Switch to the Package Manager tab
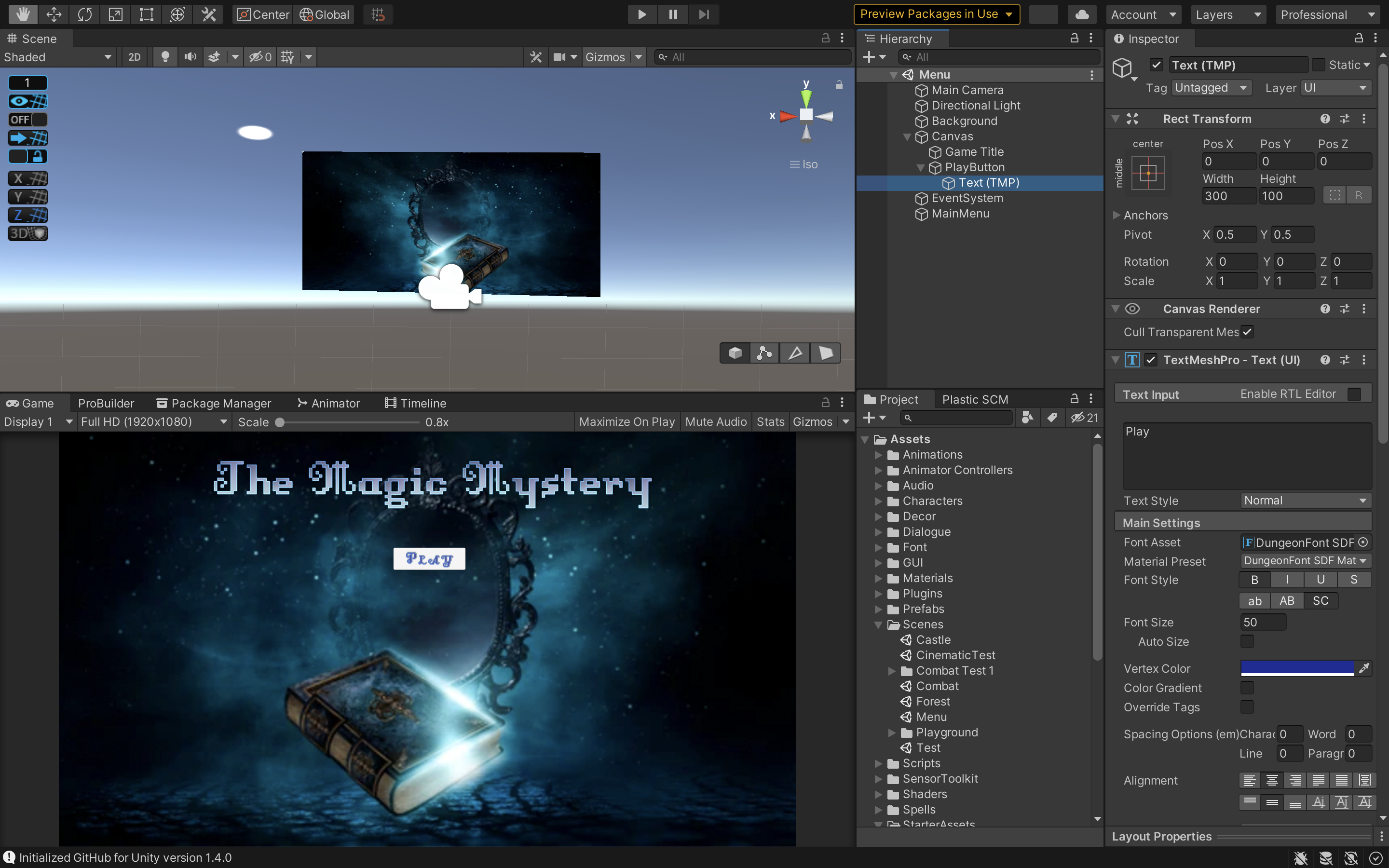The width and height of the screenshot is (1389, 868). point(214,403)
